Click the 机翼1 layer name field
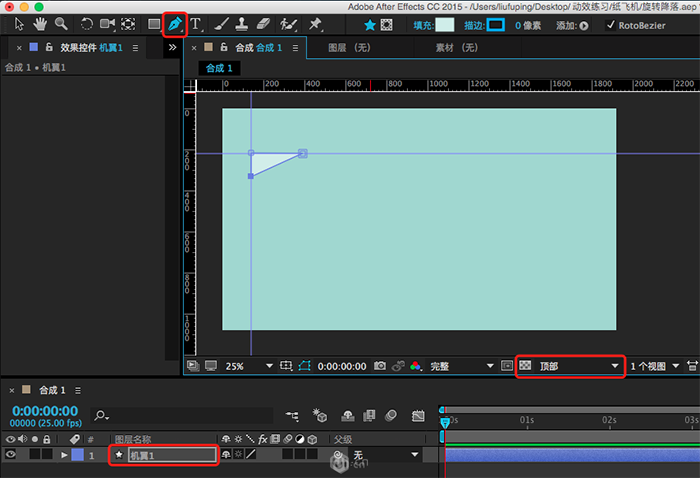 pos(172,455)
